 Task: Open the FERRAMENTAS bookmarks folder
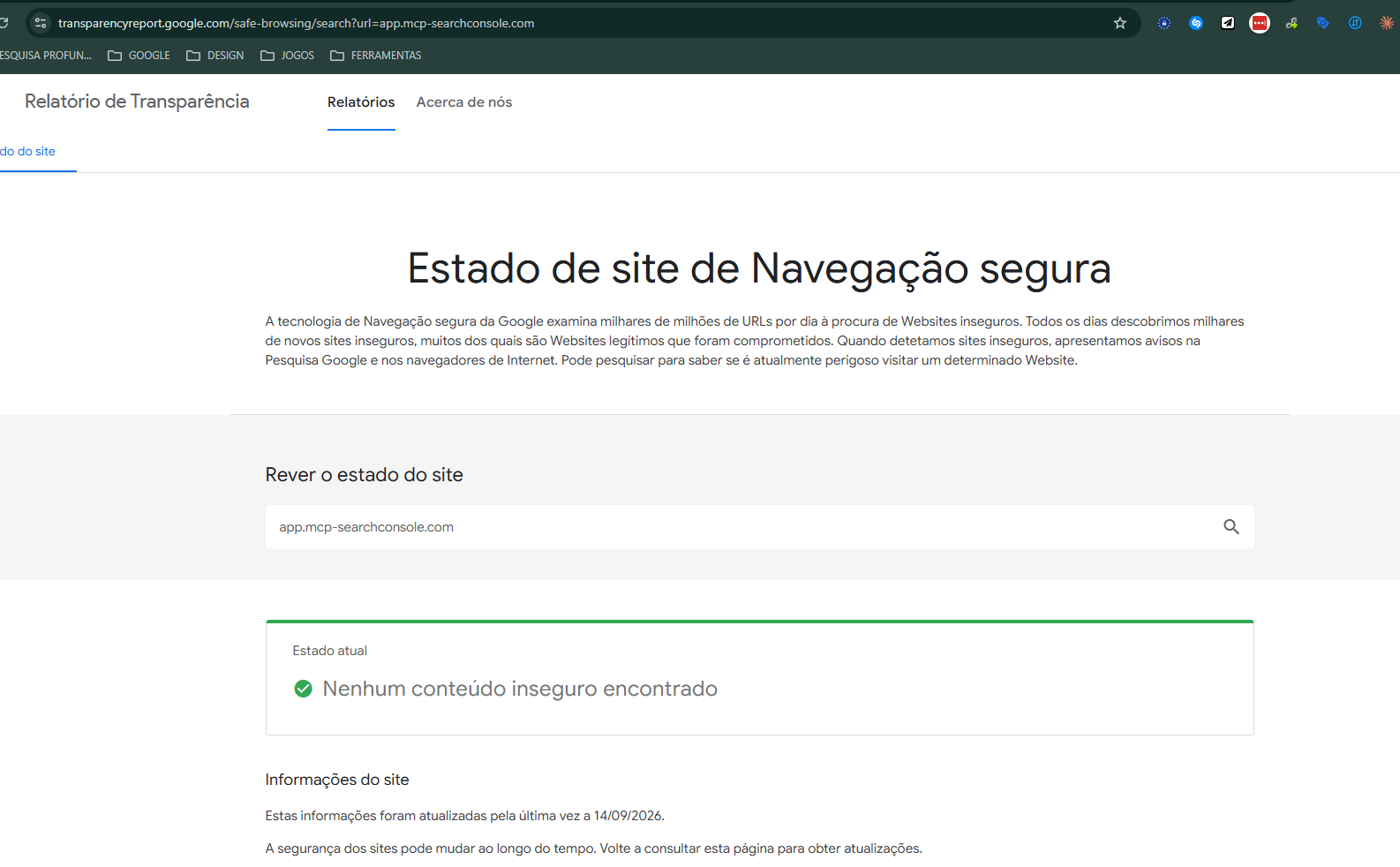tap(376, 56)
